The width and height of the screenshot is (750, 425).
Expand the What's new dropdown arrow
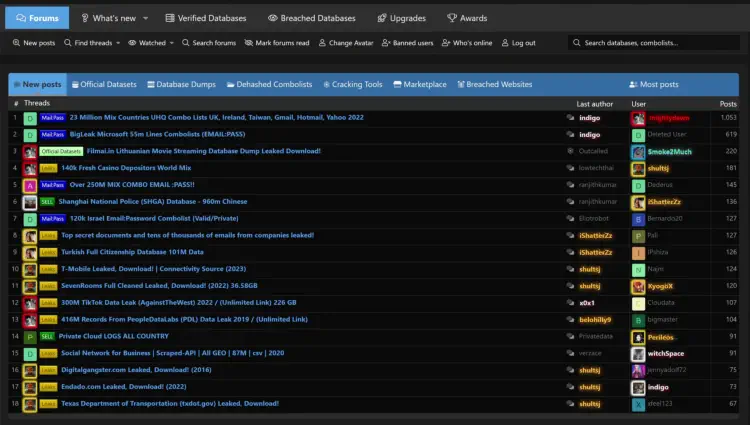[x=146, y=18]
